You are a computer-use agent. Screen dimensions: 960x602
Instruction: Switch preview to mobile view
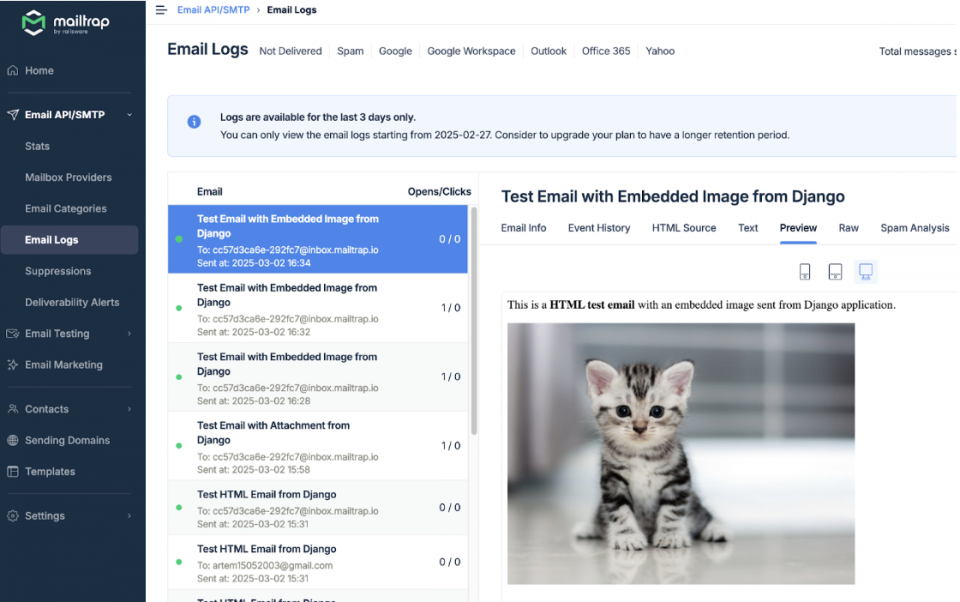pos(804,271)
